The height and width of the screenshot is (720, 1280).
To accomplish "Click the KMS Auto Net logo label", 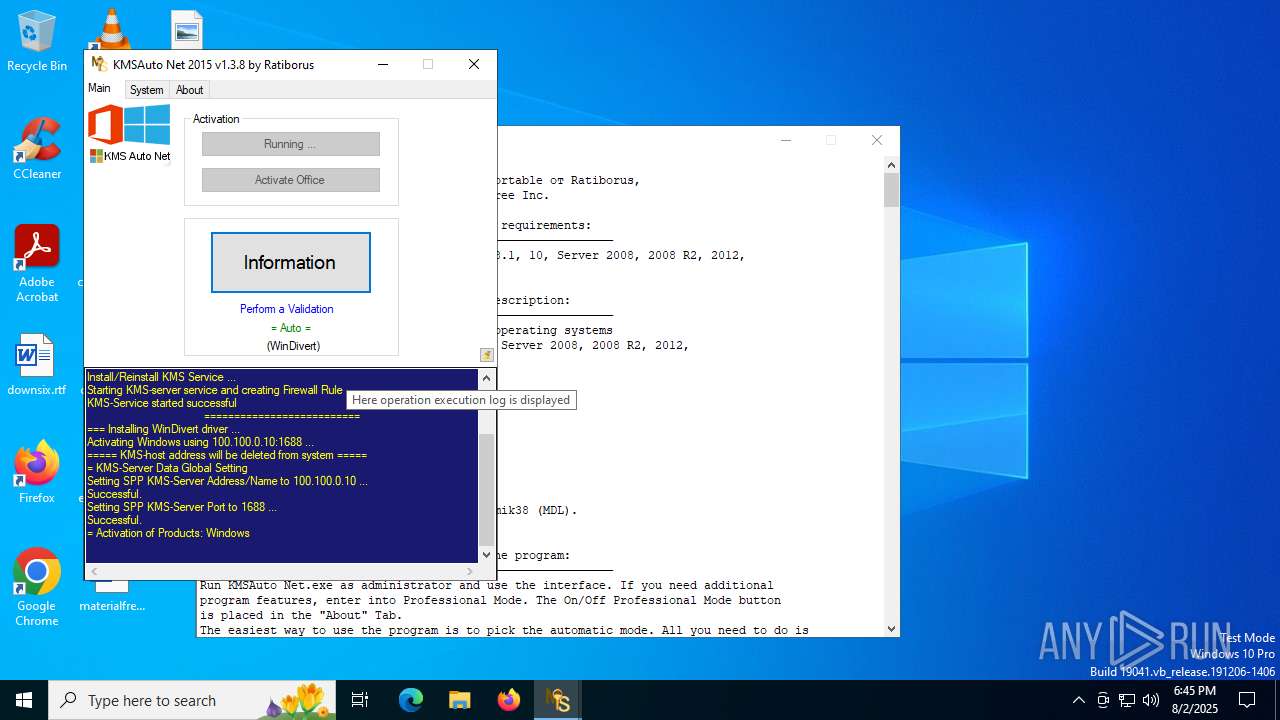I will [x=130, y=156].
